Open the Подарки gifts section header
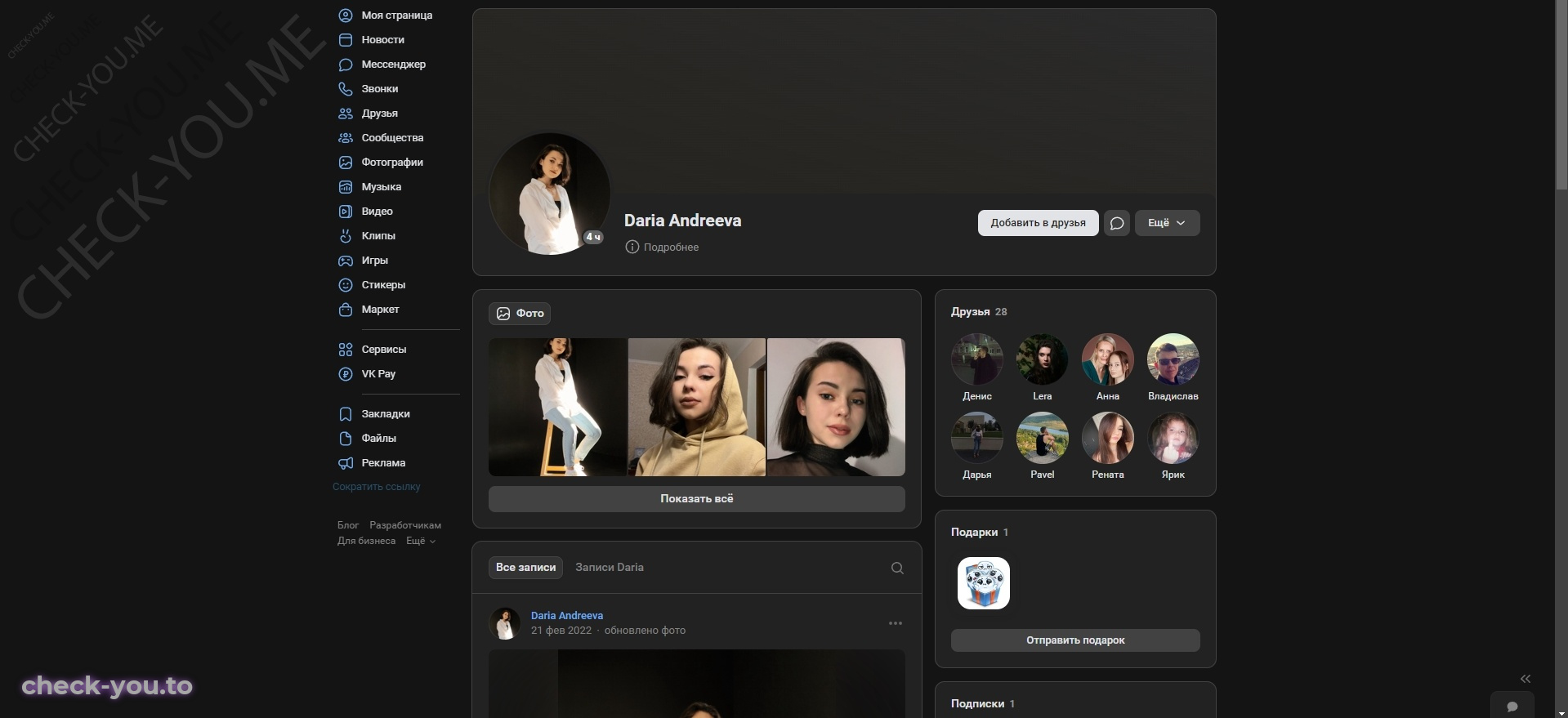The width and height of the screenshot is (1568, 718). 980,533
